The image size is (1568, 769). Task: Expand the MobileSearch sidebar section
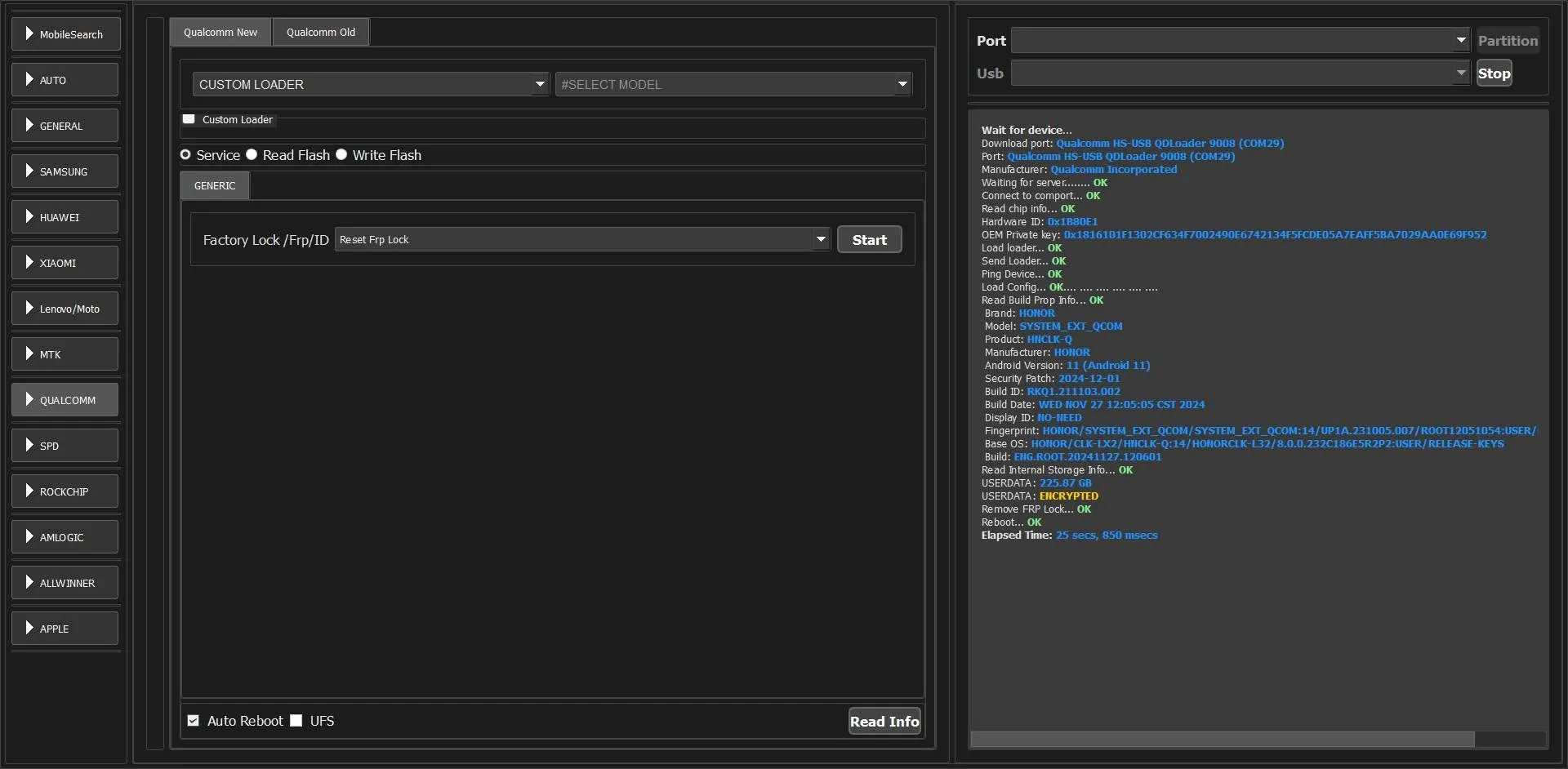point(65,34)
